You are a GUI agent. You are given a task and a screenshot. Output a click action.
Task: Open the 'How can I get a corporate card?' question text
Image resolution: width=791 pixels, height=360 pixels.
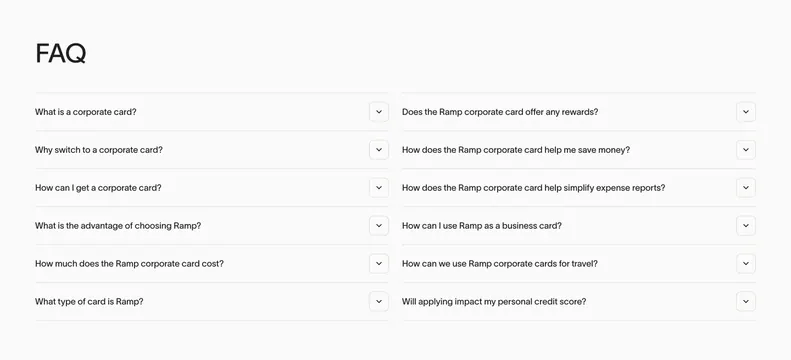[x=98, y=188]
